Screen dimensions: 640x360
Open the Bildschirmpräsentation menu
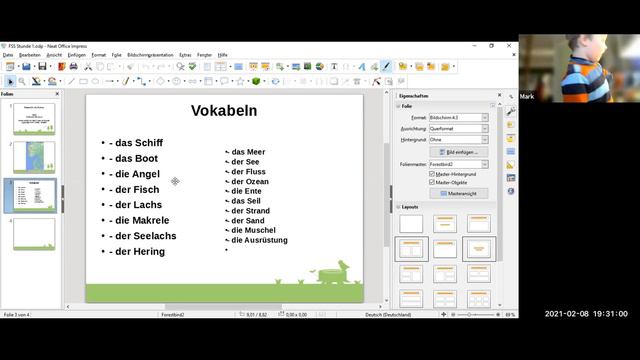150,55
